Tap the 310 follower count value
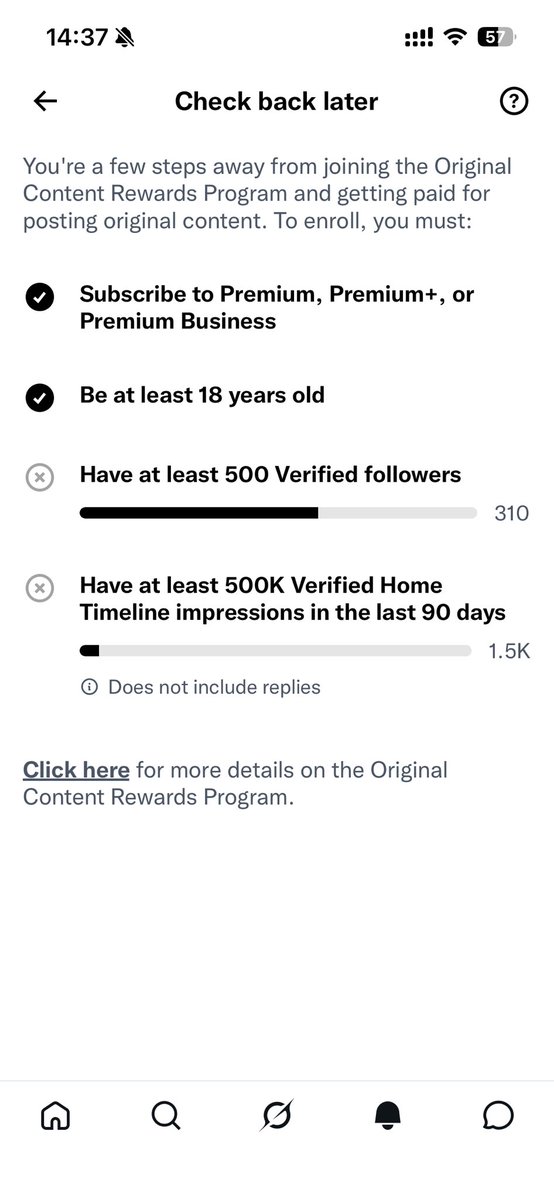 (x=511, y=513)
